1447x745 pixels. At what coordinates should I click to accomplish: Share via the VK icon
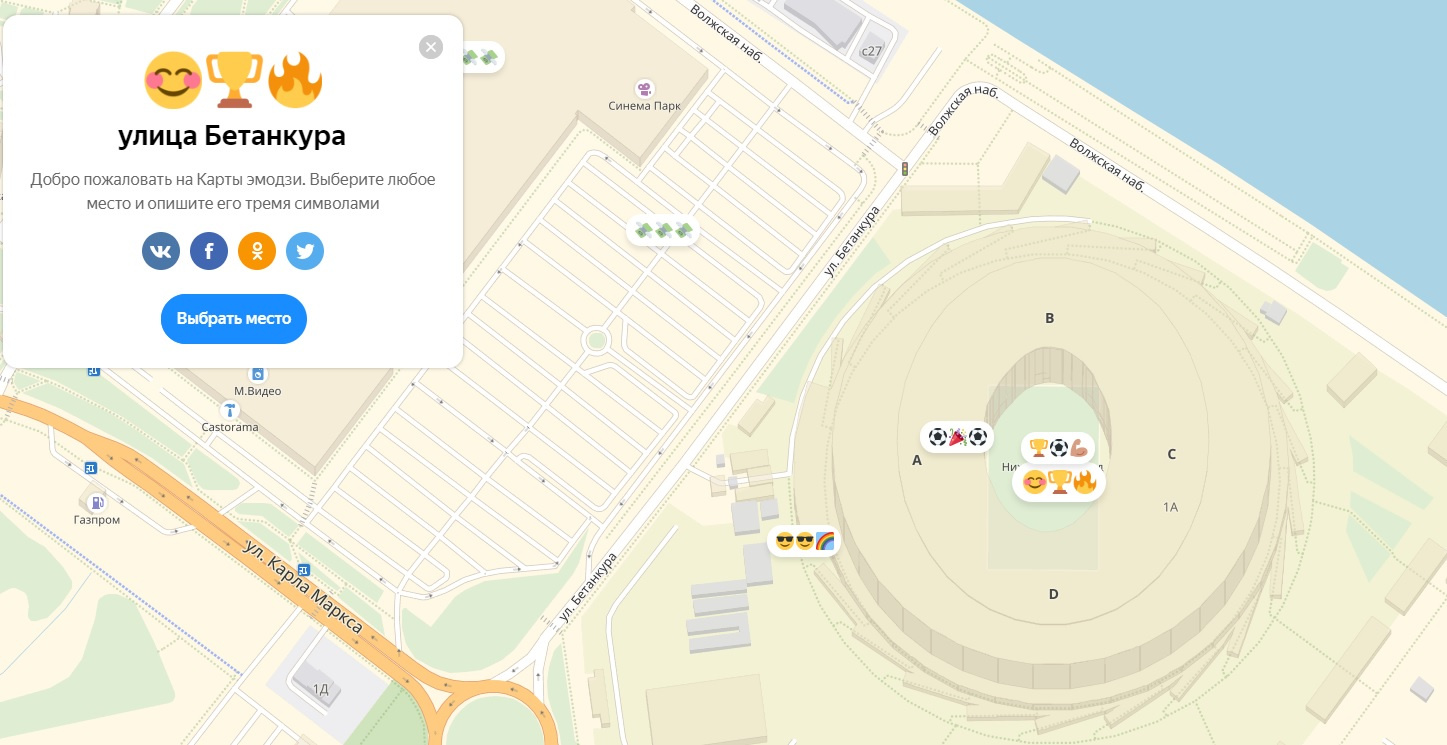click(161, 251)
